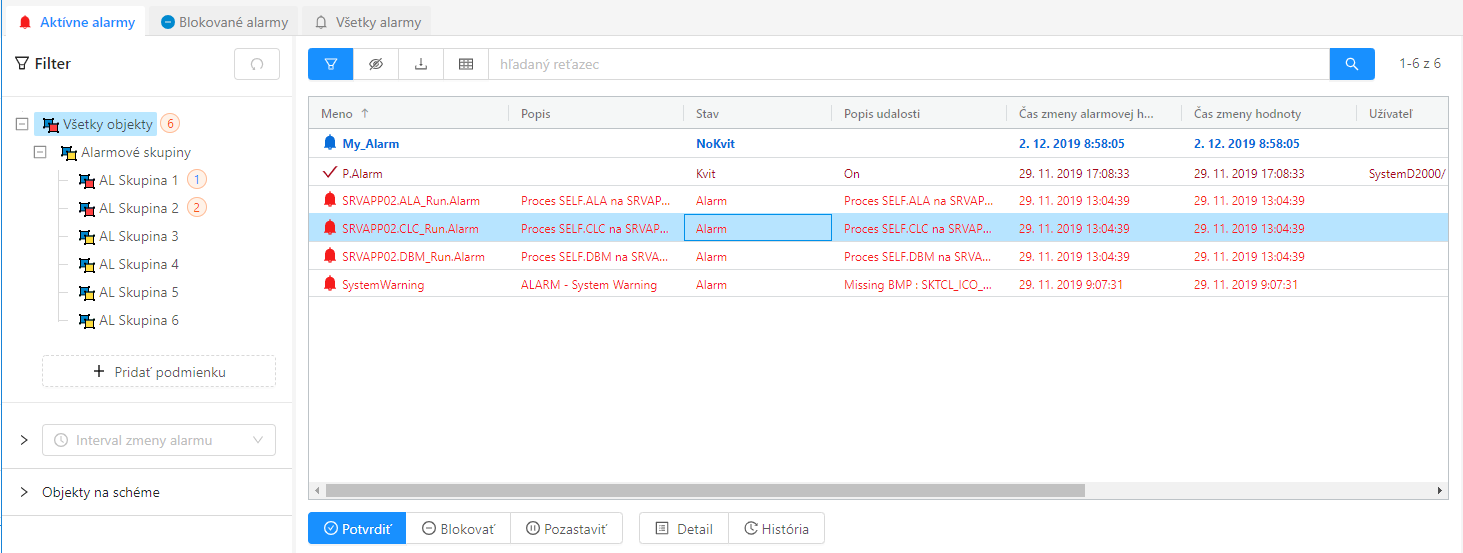Open the table columns settings icon

click(466, 64)
